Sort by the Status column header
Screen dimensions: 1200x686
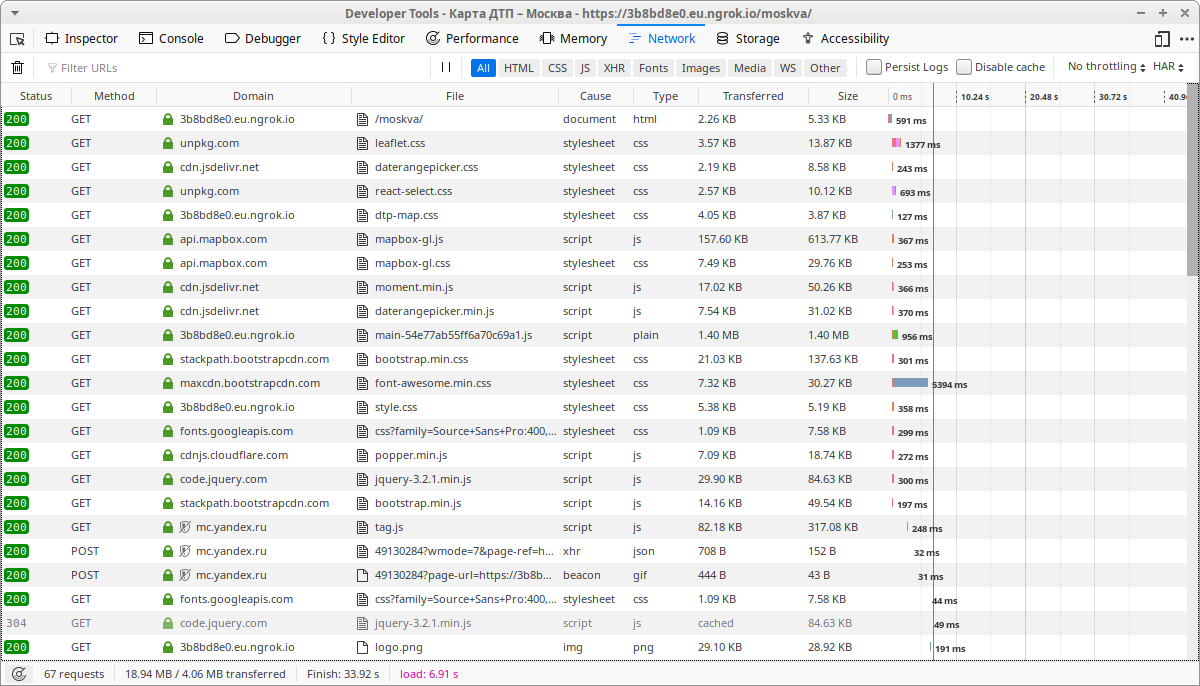(36, 96)
